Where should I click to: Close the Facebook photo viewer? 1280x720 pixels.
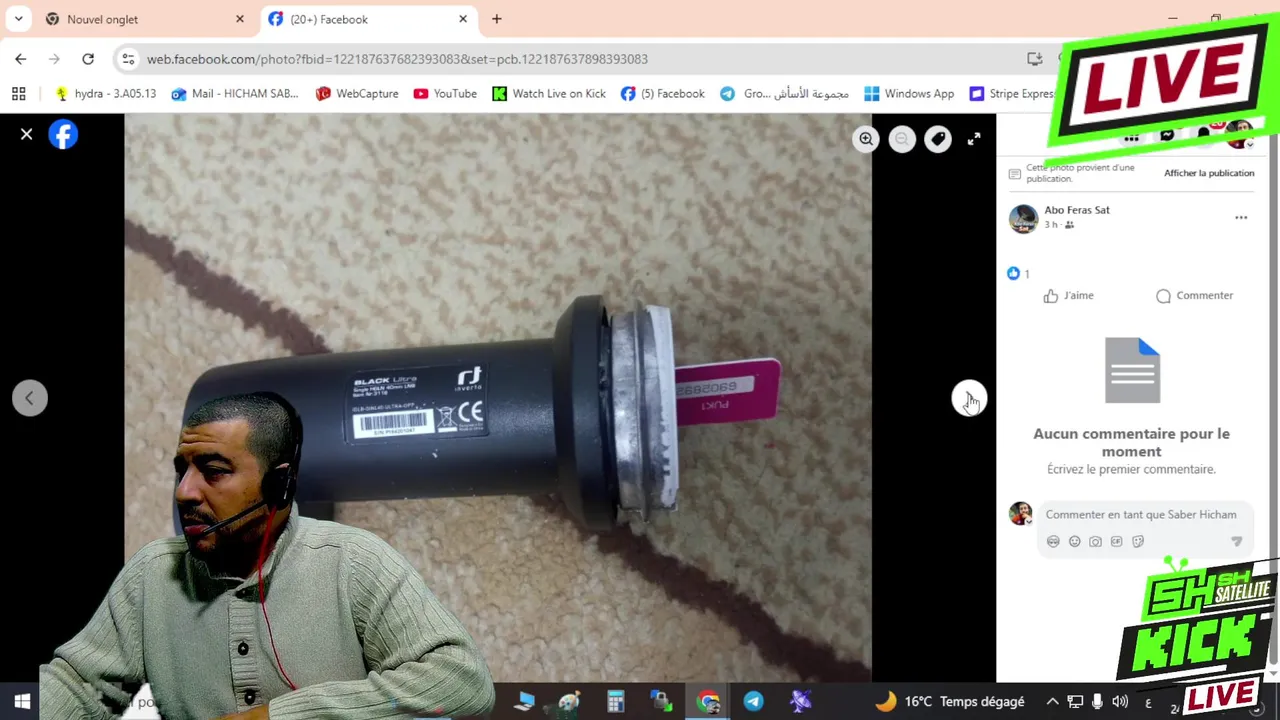(x=27, y=134)
